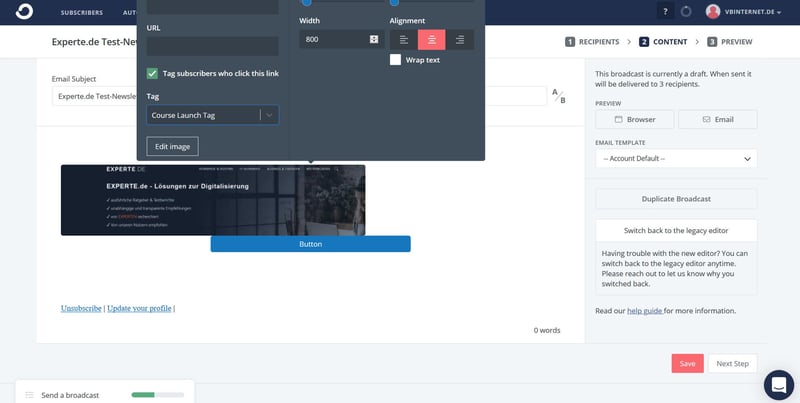Viewport: 800px width, 403px height.
Task: Switch back to the legacy editor
Action: 676,231
